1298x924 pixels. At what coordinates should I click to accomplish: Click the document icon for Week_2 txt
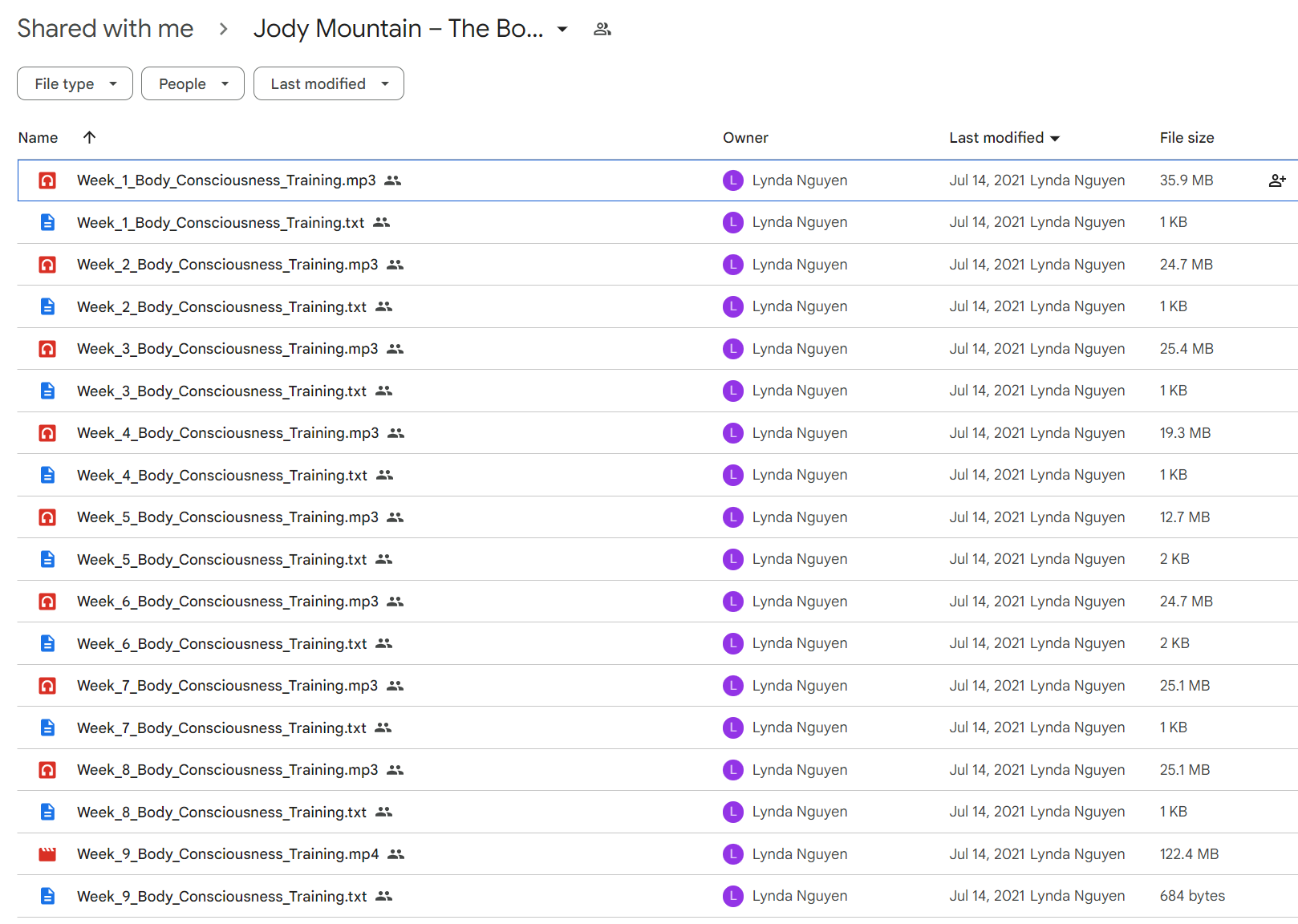[47, 306]
